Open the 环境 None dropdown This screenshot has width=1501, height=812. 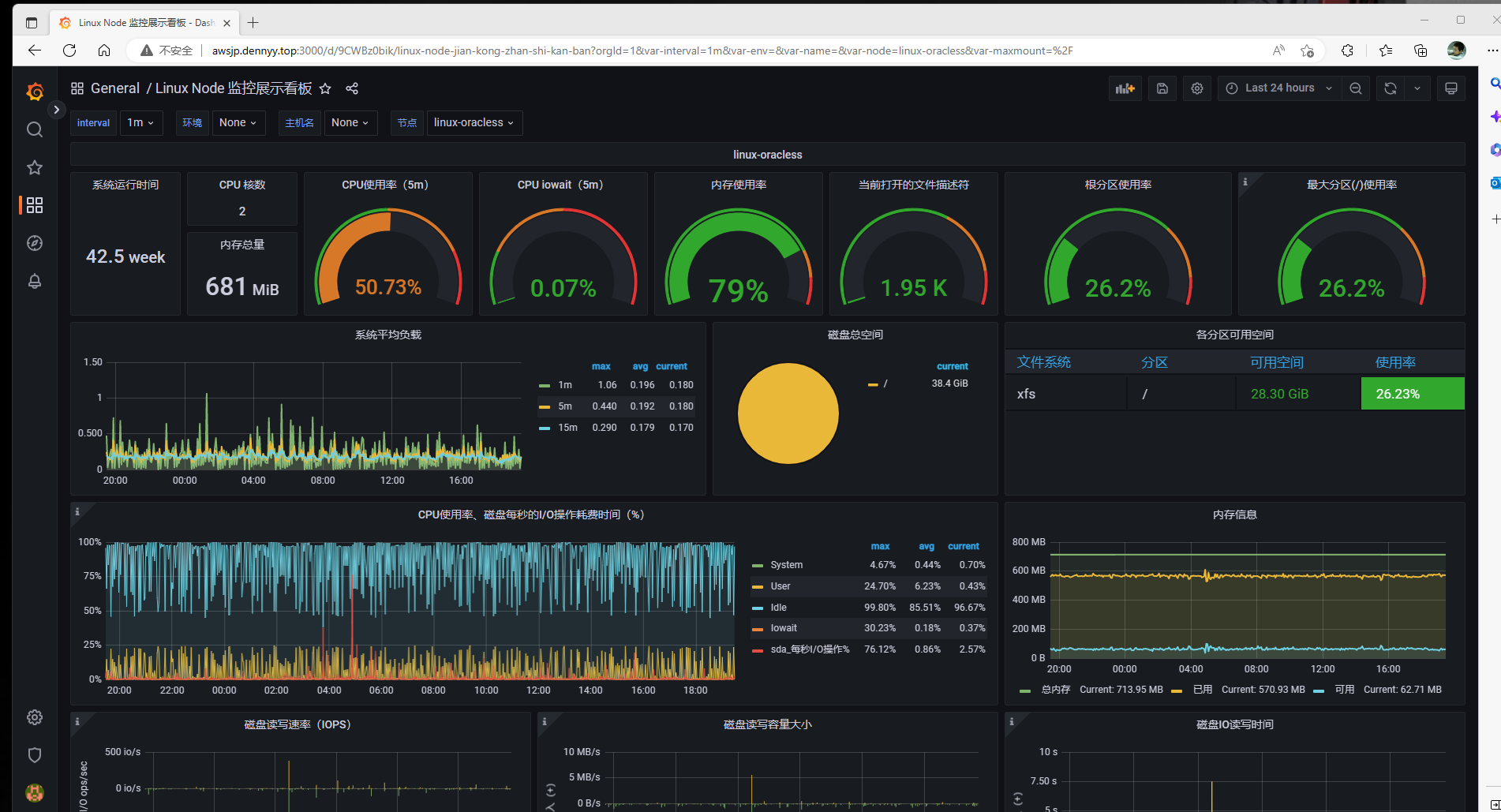[238, 122]
